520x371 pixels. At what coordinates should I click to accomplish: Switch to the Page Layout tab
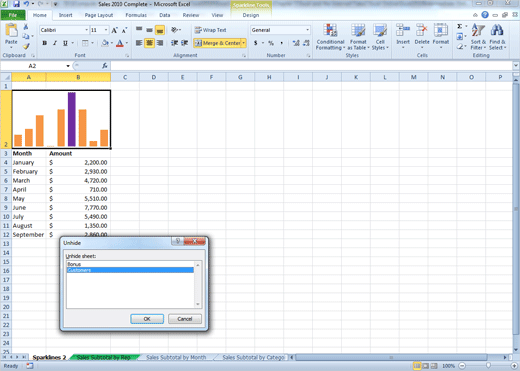point(99,15)
